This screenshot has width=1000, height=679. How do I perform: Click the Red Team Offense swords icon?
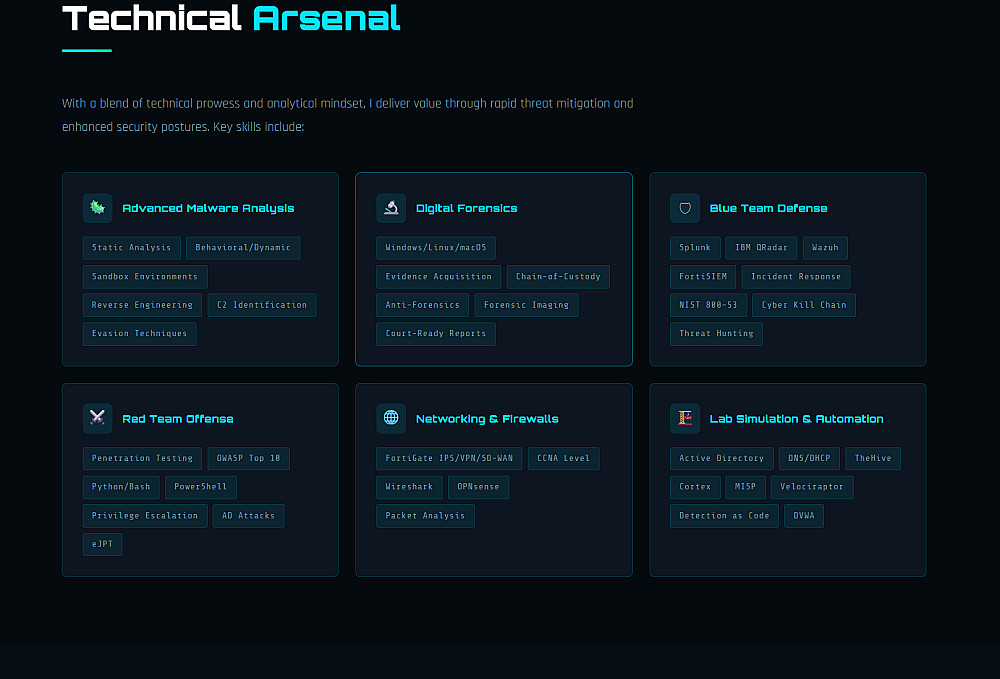click(x=97, y=418)
